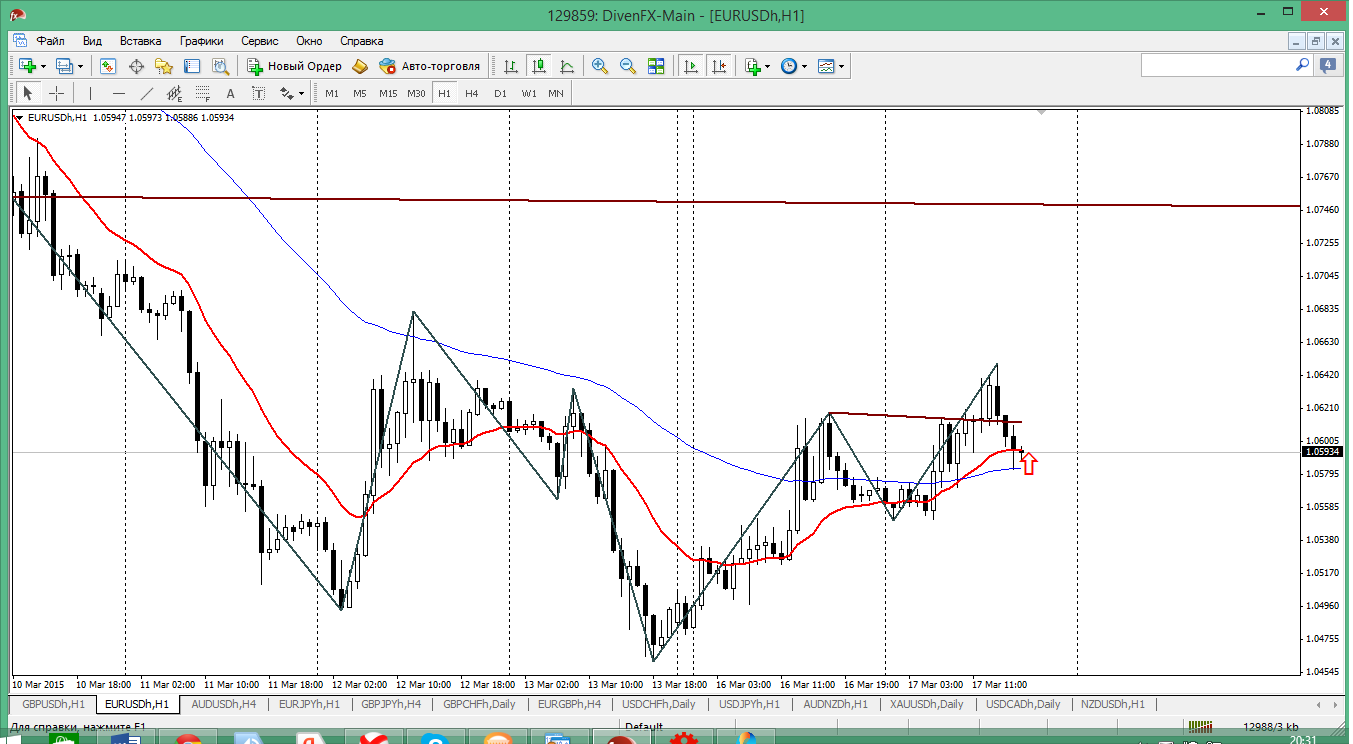
Task: Toggle the Chart Shift button
Action: (x=718, y=66)
